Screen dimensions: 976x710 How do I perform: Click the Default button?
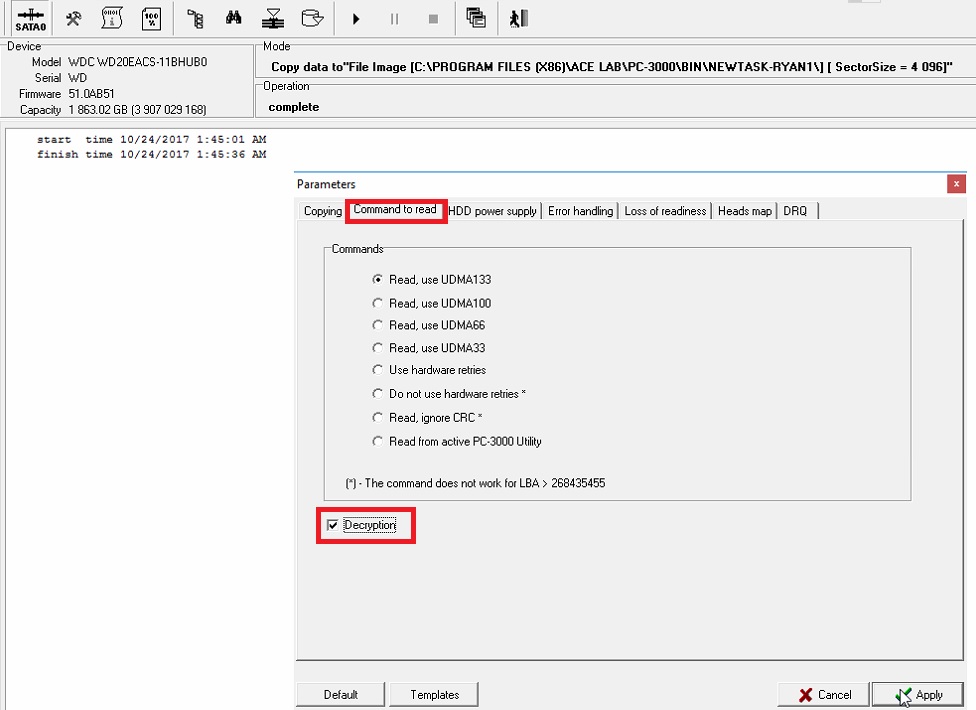(x=340, y=694)
